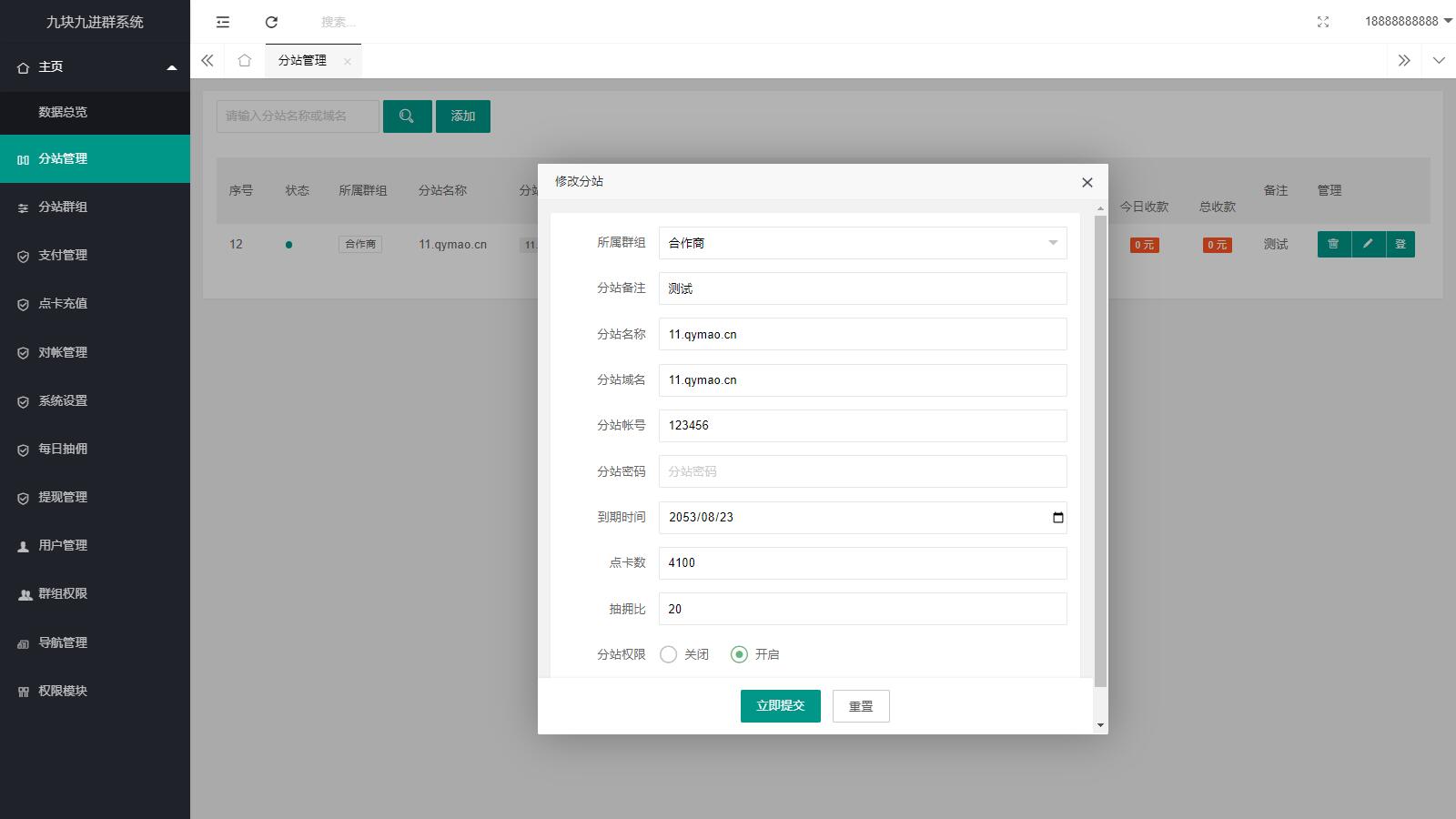
Task: Switch to the 分站管理 tab
Action: tap(302, 60)
